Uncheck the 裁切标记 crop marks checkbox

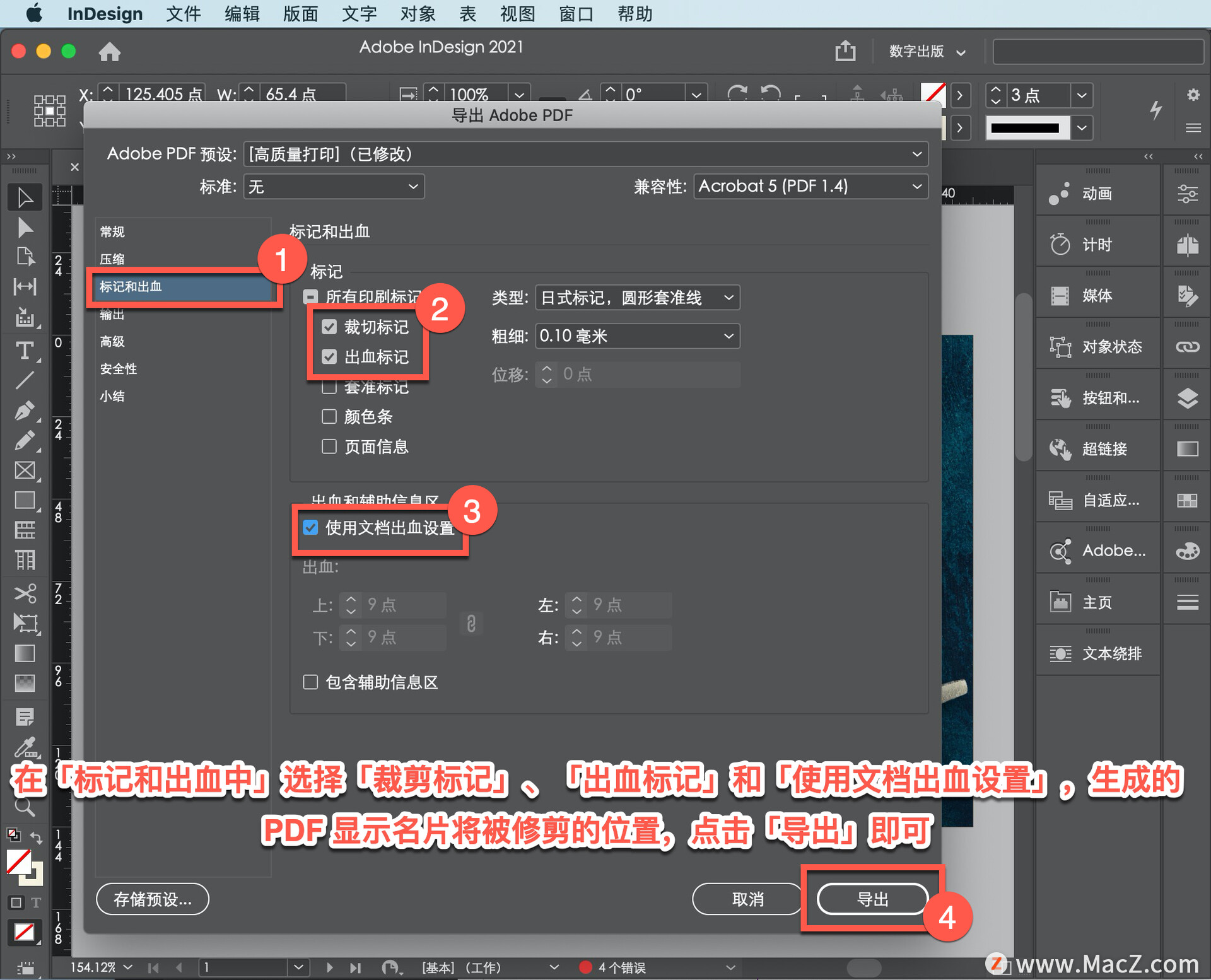coord(329,327)
